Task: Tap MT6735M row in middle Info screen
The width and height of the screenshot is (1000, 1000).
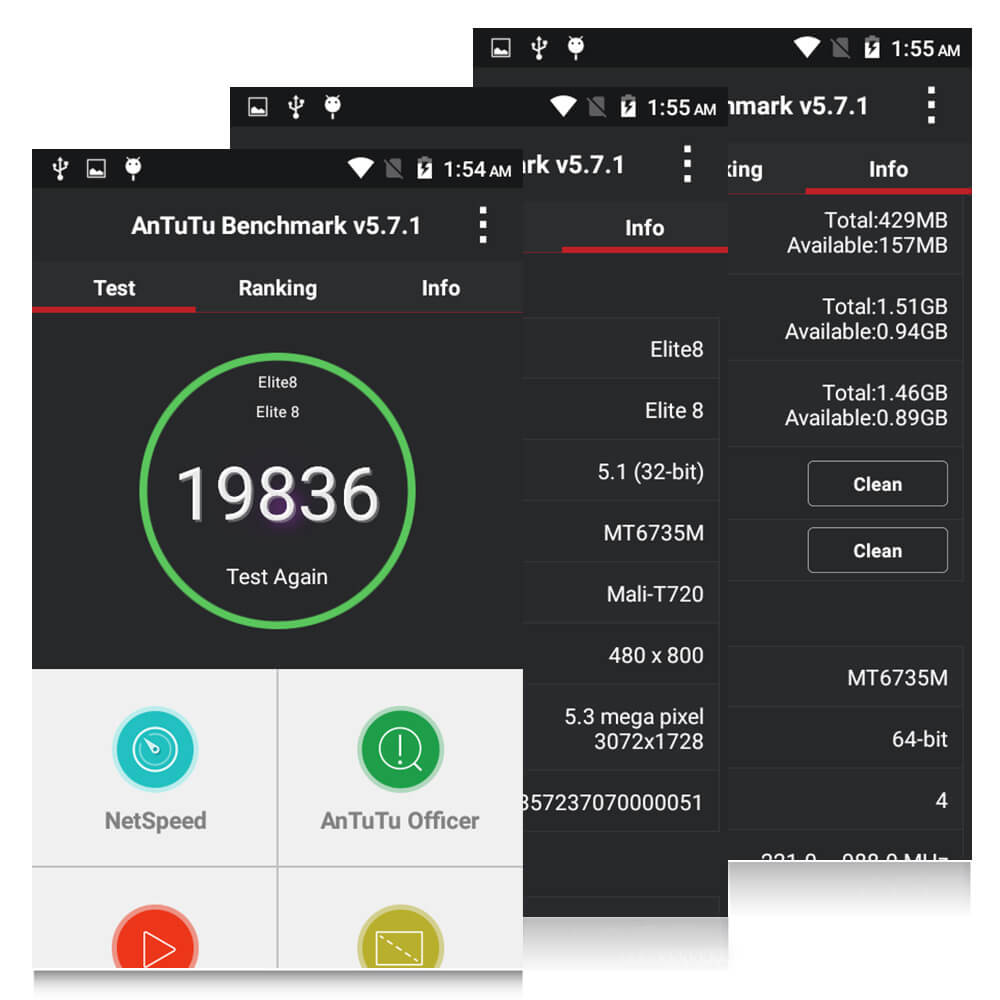Action: pos(621,533)
